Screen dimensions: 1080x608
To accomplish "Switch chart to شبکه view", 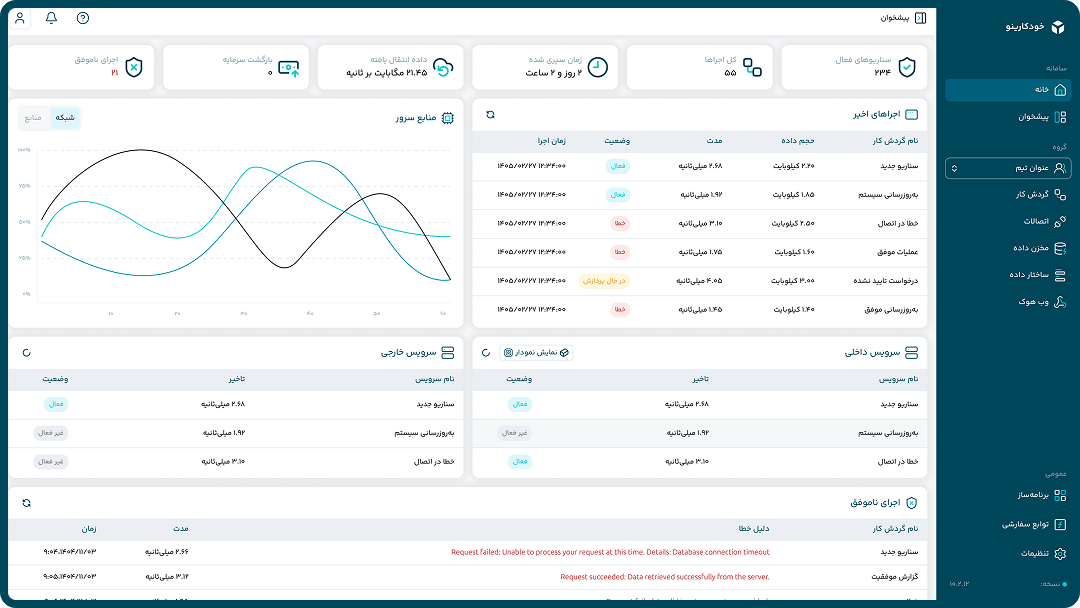I will 65,118.
